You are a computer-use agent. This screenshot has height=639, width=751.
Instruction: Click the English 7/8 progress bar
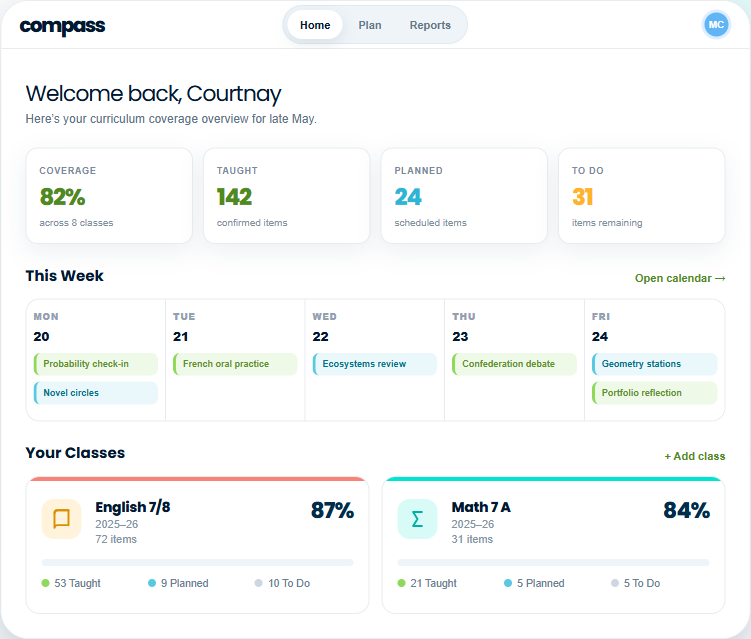pyautogui.click(x=197, y=562)
